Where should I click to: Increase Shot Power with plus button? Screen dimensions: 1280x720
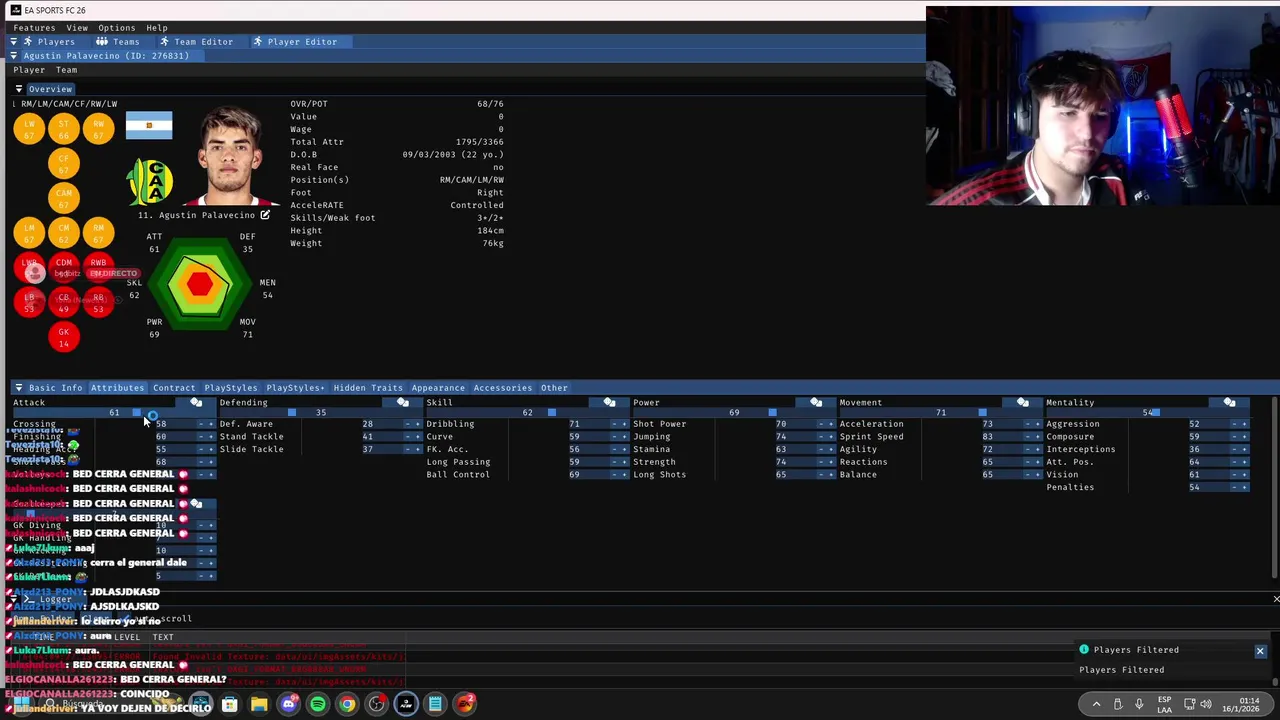[x=832, y=424]
